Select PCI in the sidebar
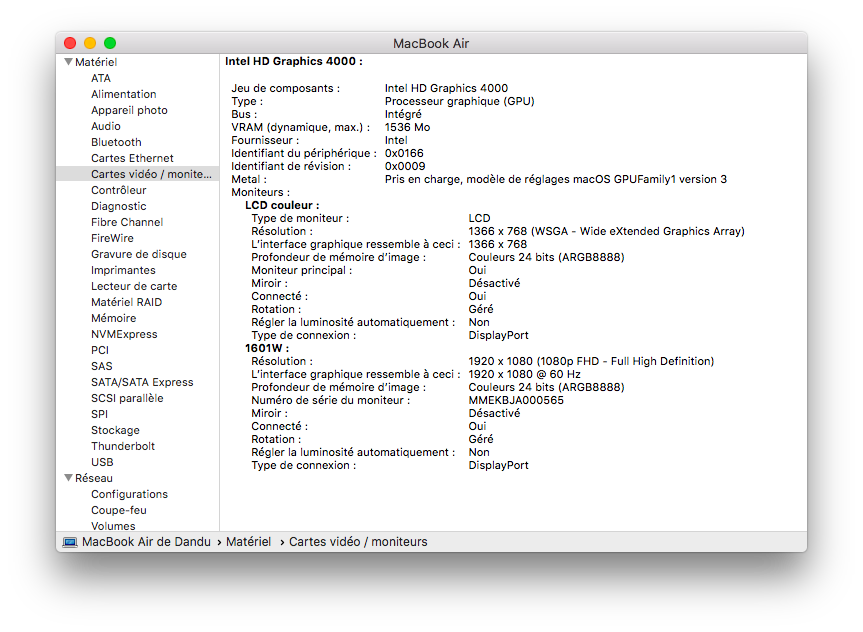Screen dimensions: 863x632 [x=100, y=350]
